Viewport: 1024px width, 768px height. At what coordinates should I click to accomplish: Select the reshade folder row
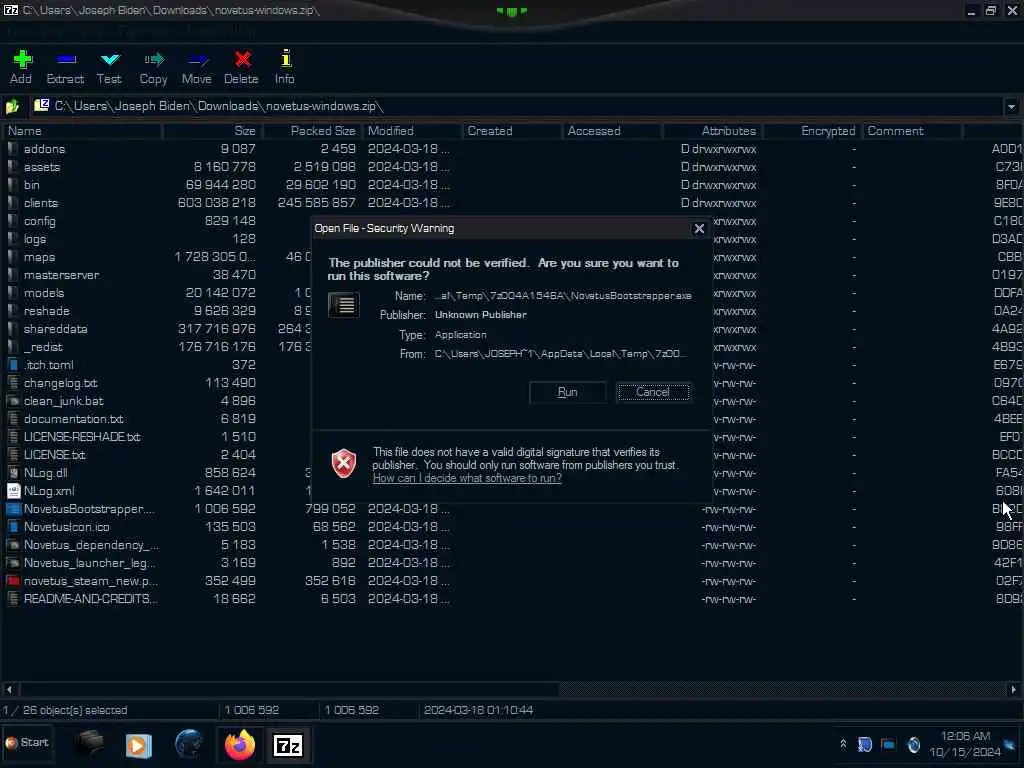[x=46, y=311]
